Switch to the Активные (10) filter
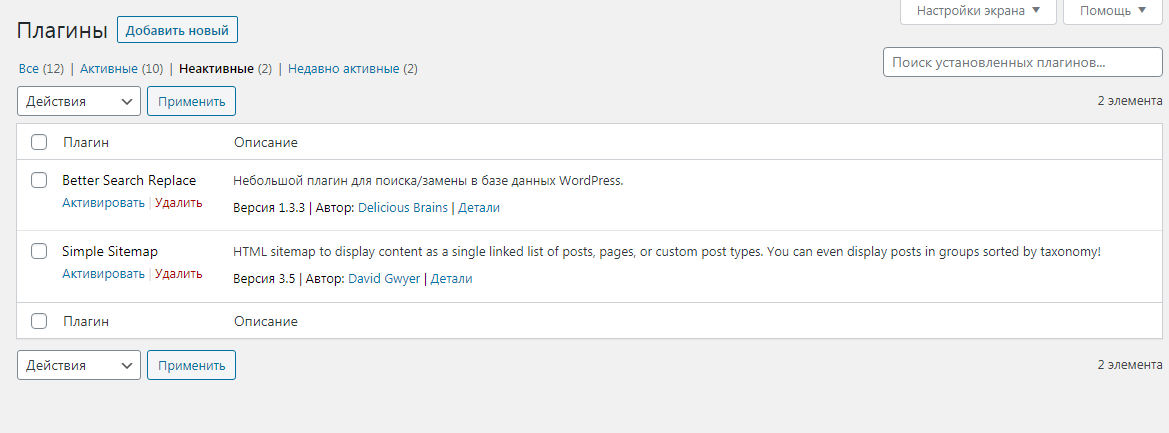Image resolution: width=1169 pixels, height=433 pixels. coord(122,69)
